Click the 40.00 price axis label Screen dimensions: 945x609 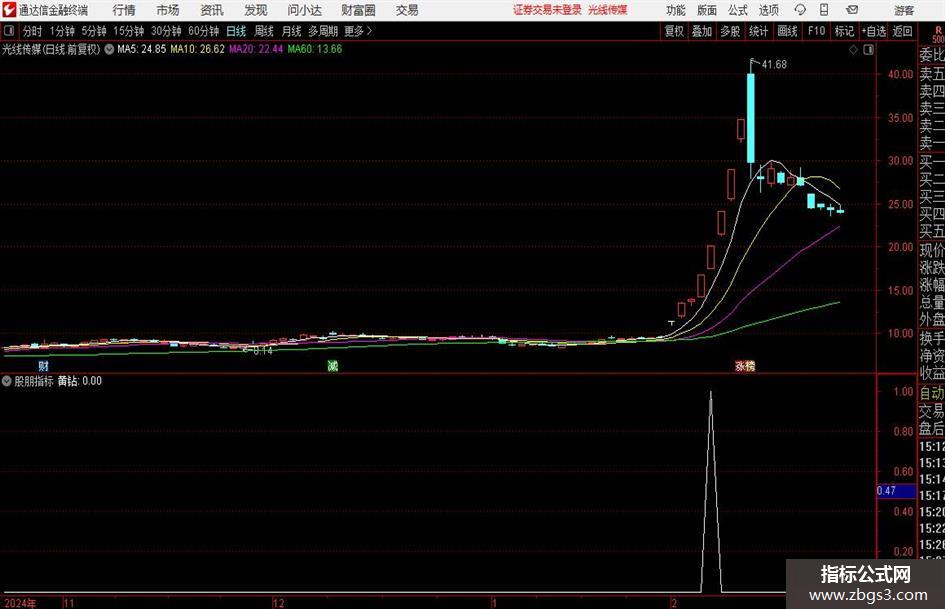900,74
